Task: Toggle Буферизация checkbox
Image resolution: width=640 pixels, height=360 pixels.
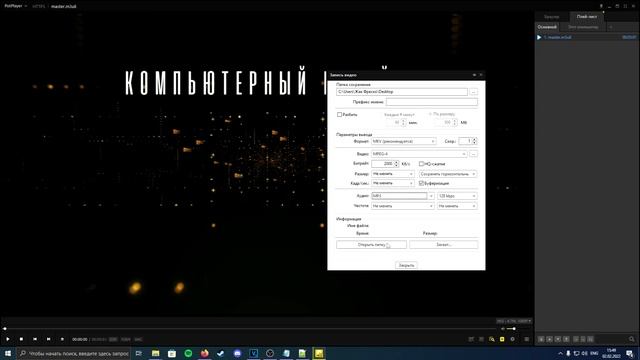Action: pyautogui.click(x=422, y=183)
